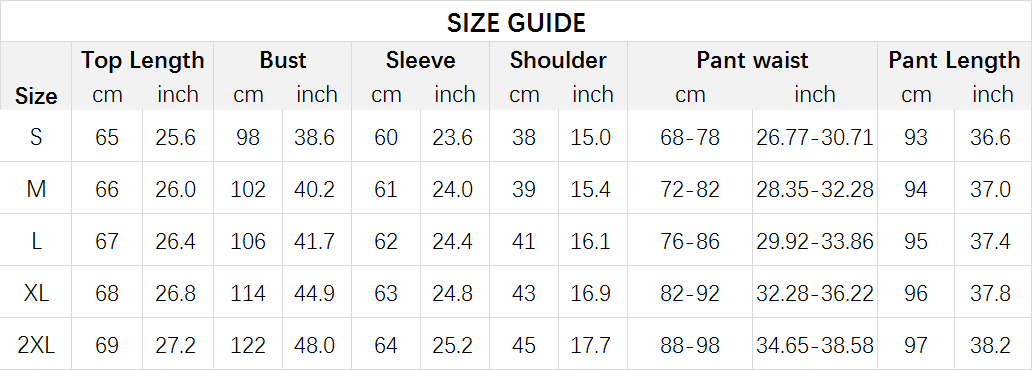The width and height of the screenshot is (1033, 371).
Task: Select the S size row label
Action: pos(36,137)
